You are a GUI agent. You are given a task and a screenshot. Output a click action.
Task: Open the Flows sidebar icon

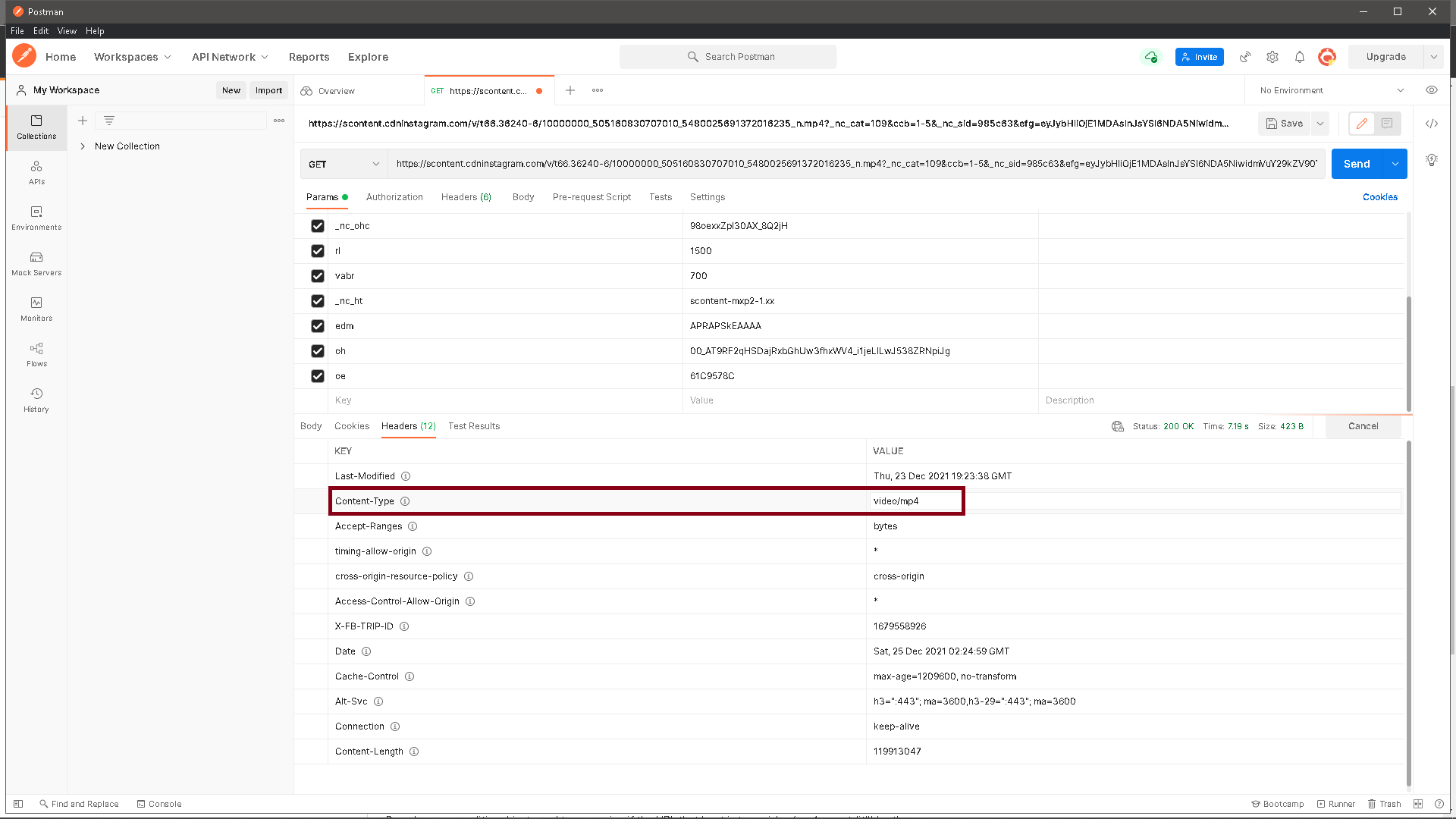pyautogui.click(x=36, y=354)
